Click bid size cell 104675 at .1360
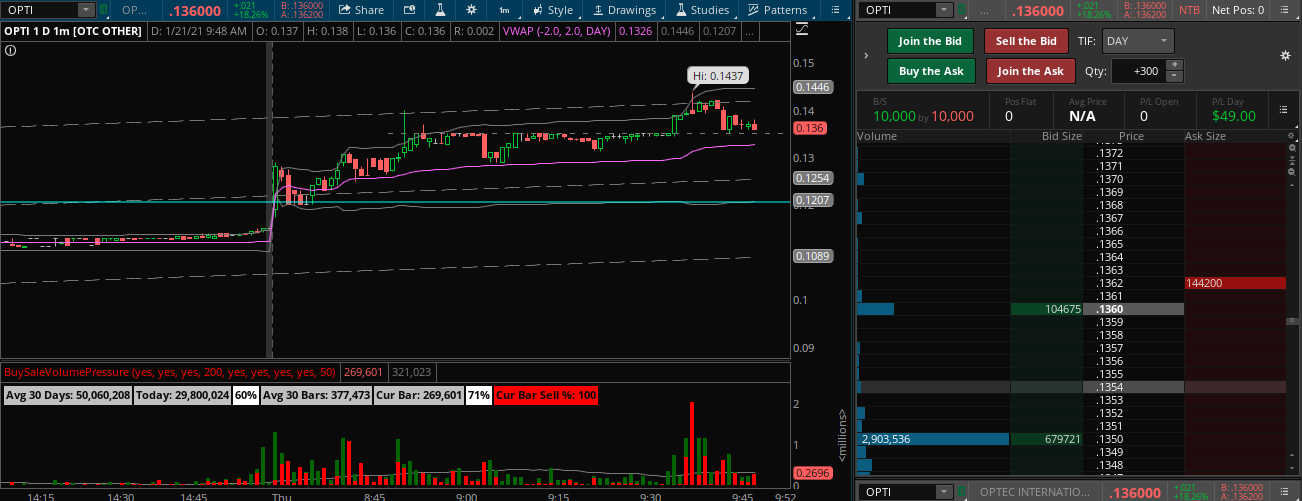 click(1047, 309)
